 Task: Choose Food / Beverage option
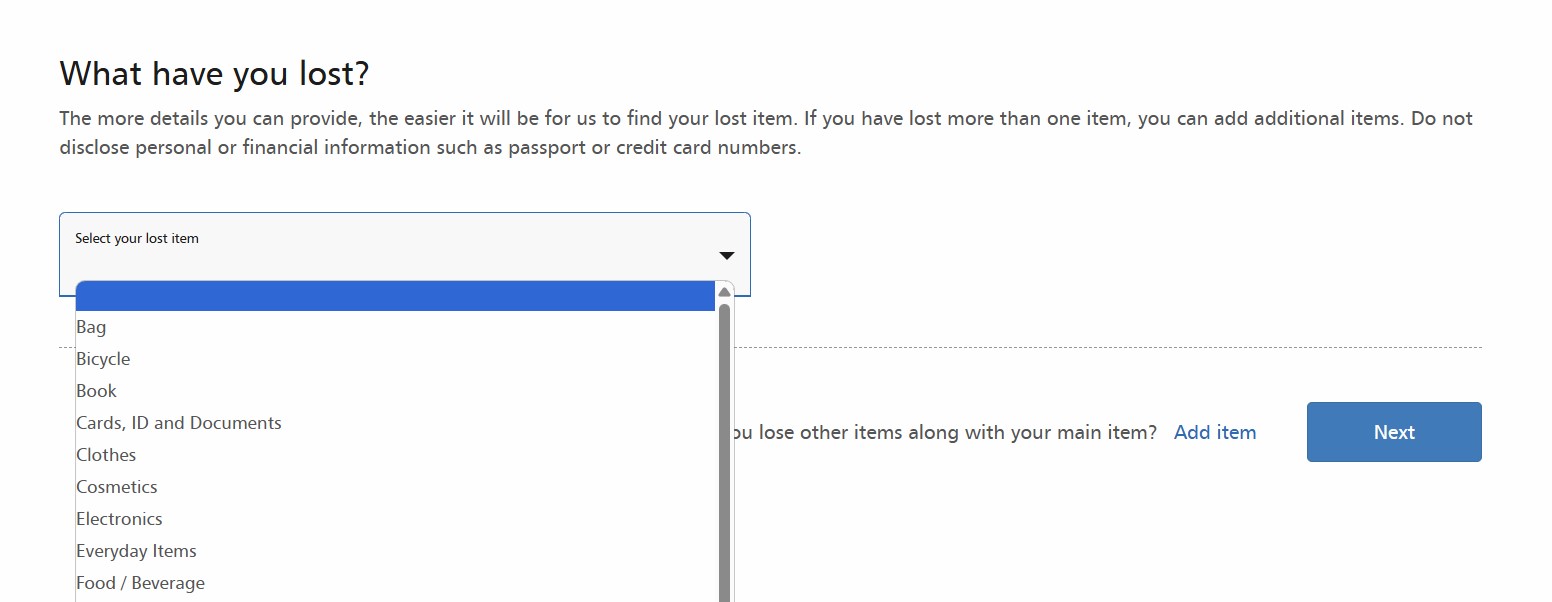click(396, 583)
